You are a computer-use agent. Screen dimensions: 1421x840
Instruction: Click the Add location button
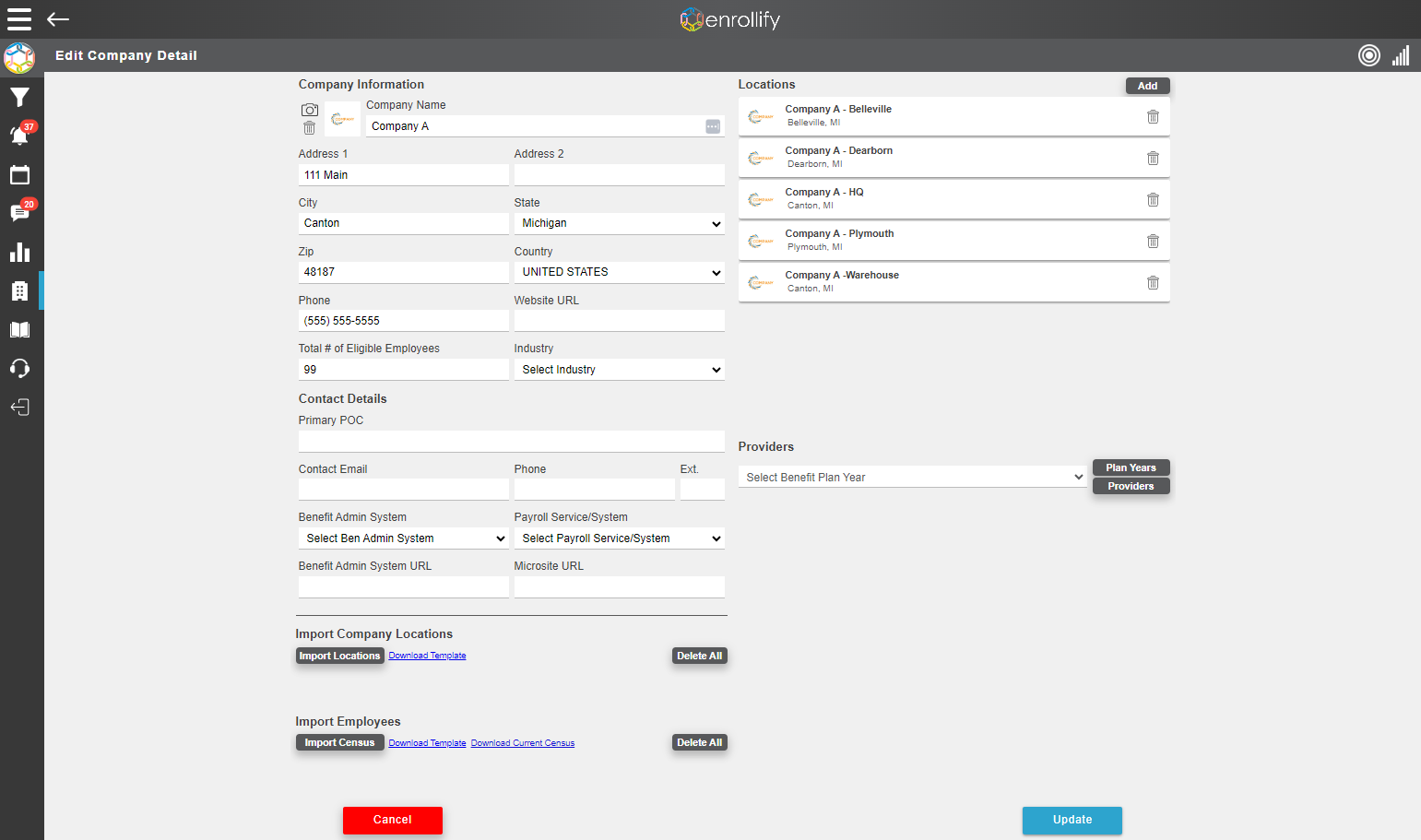(1148, 86)
